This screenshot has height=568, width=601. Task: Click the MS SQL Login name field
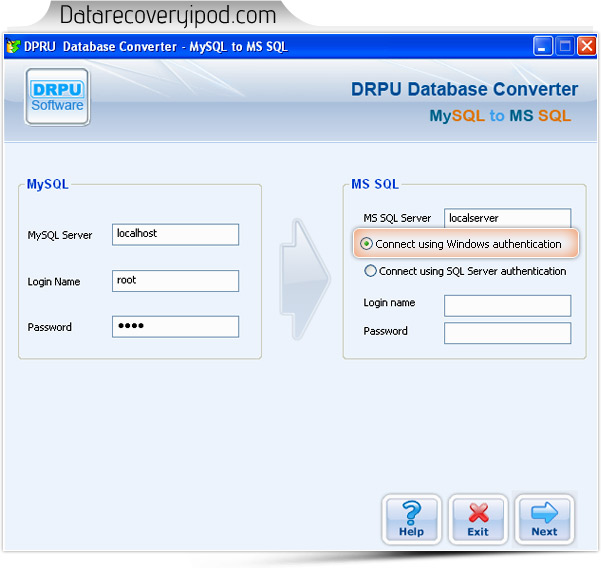(x=507, y=306)
